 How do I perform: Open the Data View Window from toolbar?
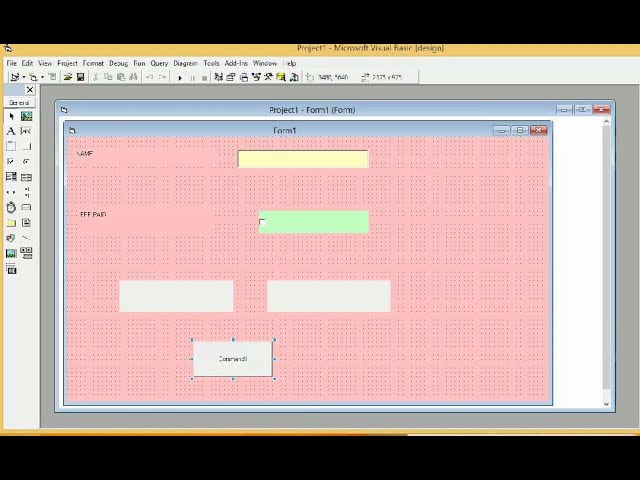click(x=281, y=77)
